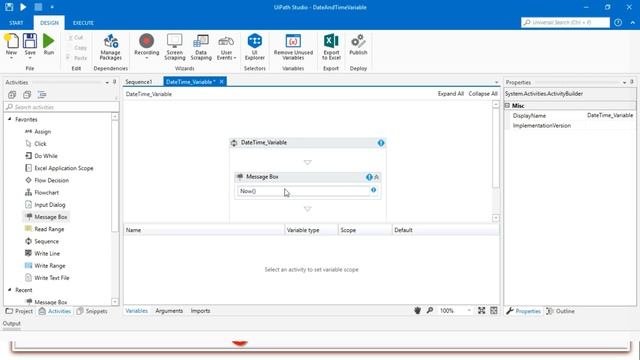Open Screen Scraping wizard
This screenshot has width=640, height=360.
[x=175, y=47]
